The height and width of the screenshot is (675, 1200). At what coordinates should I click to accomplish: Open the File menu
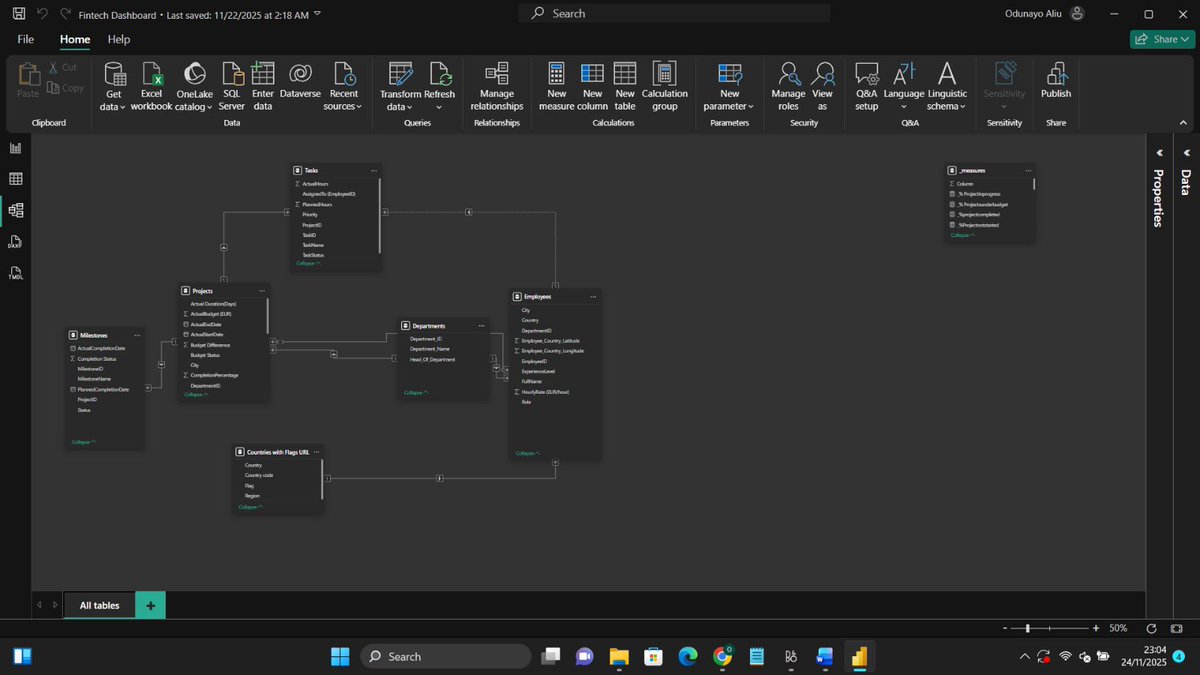24,39
